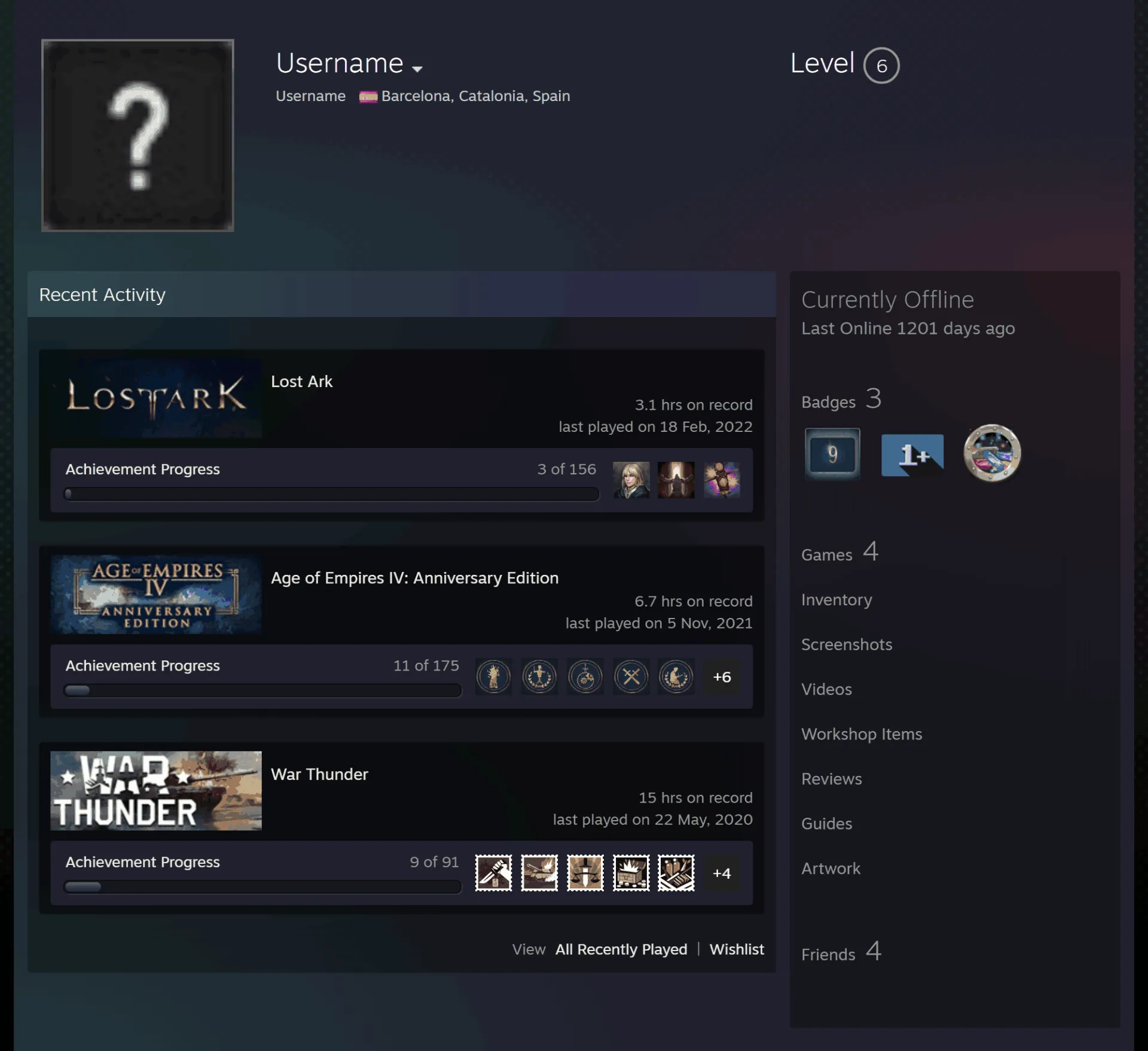Image resolution: width=1148 pixels, height=1051 pixels.
Task: Open the Friends 4 list
Action: pyautogui.click(x=841, y=952)
